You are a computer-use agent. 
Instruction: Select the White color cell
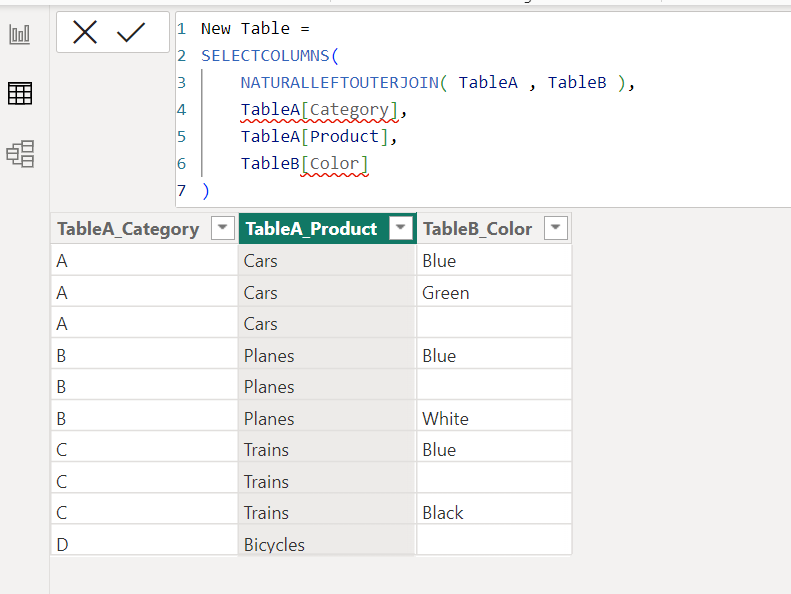(494, 418)
